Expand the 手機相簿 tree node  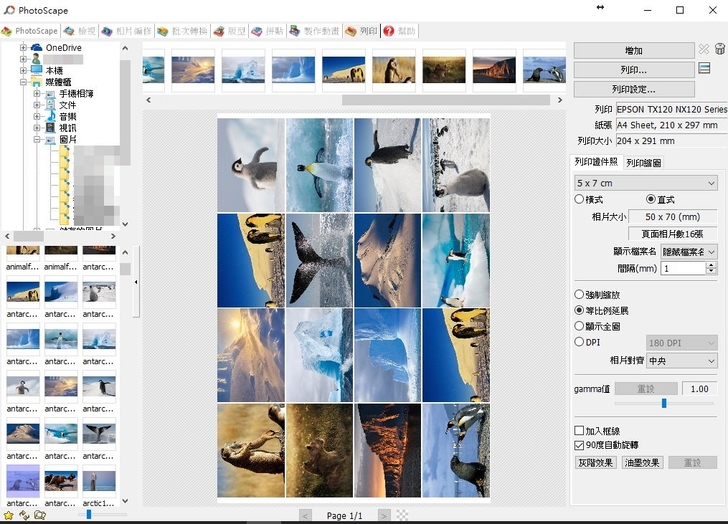click(x=37, y=93)
